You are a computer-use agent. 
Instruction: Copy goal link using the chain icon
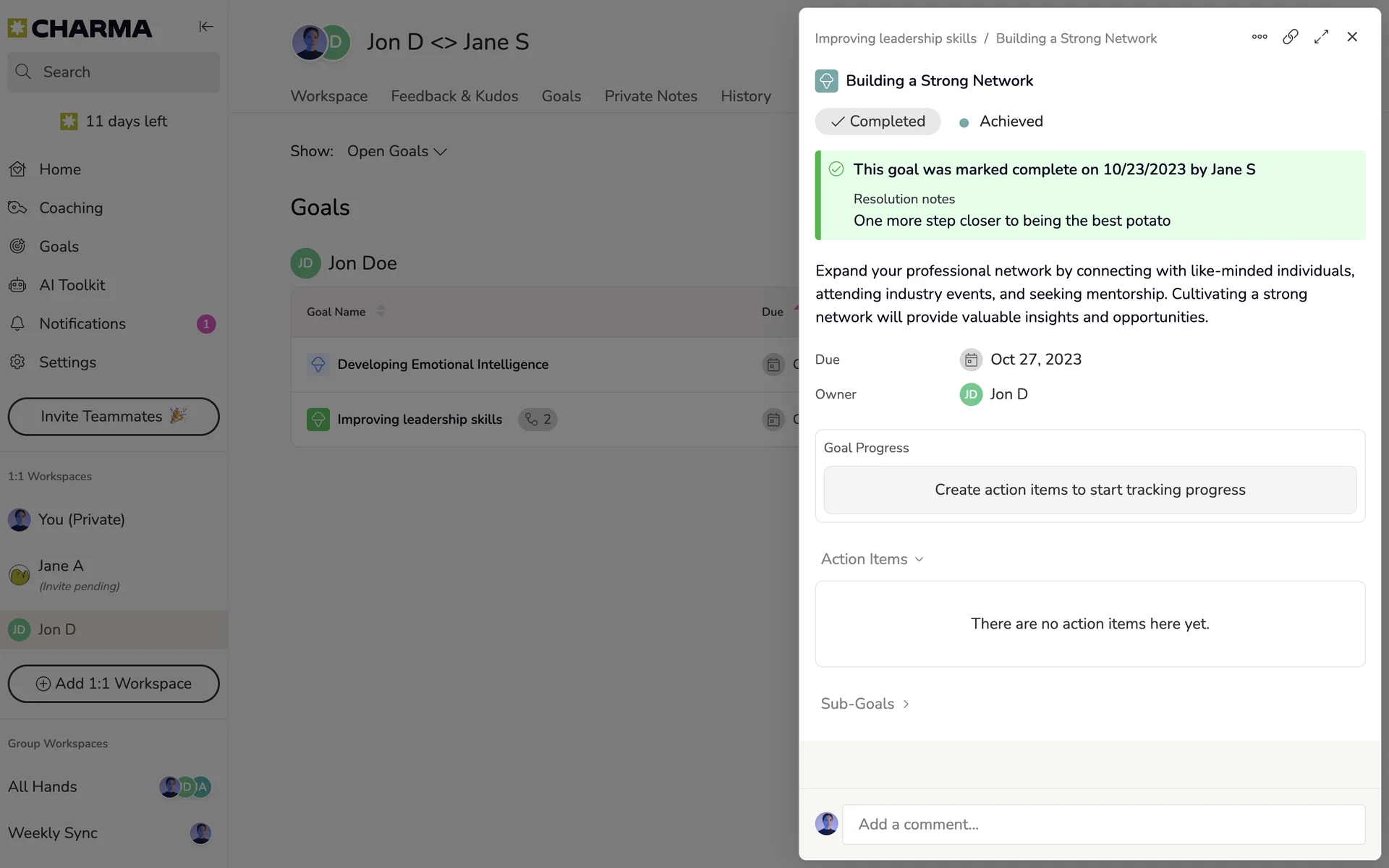pos(1291,37)
